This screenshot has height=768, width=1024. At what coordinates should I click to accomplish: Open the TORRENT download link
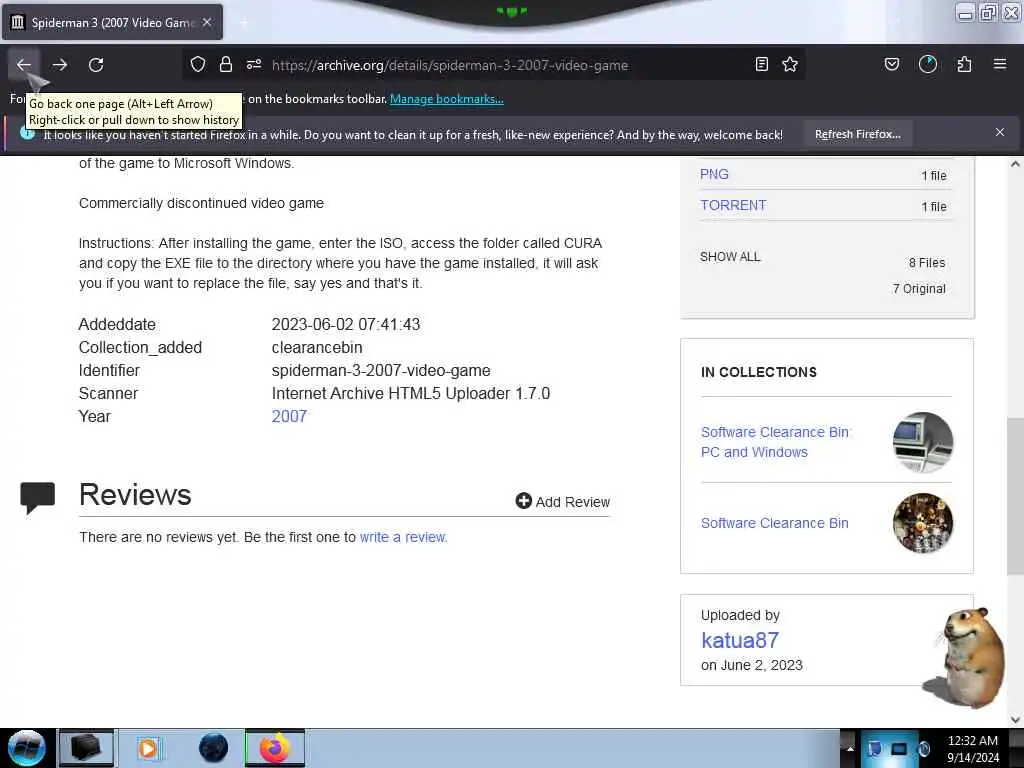coord(733,205)
